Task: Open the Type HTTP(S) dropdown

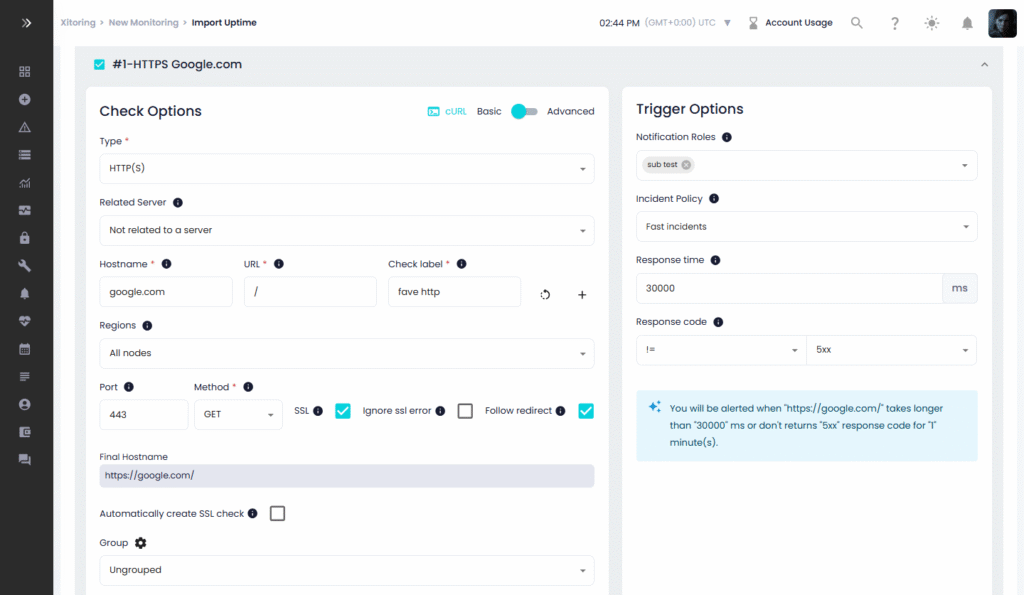Action: pyautogui.click(x=346, y=168)
